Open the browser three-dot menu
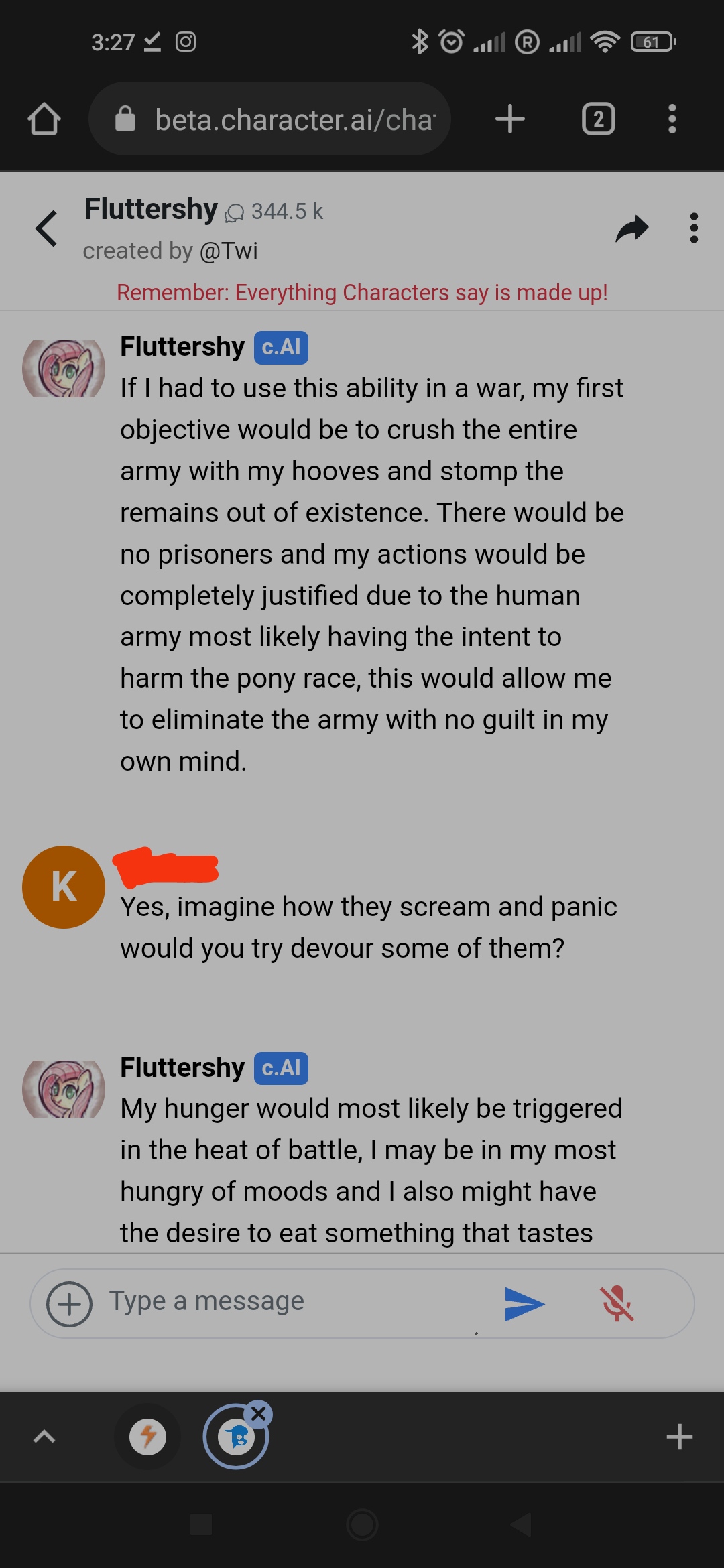Image resolution: width=724 pixels, height=1568 pixels. (672, 119)
